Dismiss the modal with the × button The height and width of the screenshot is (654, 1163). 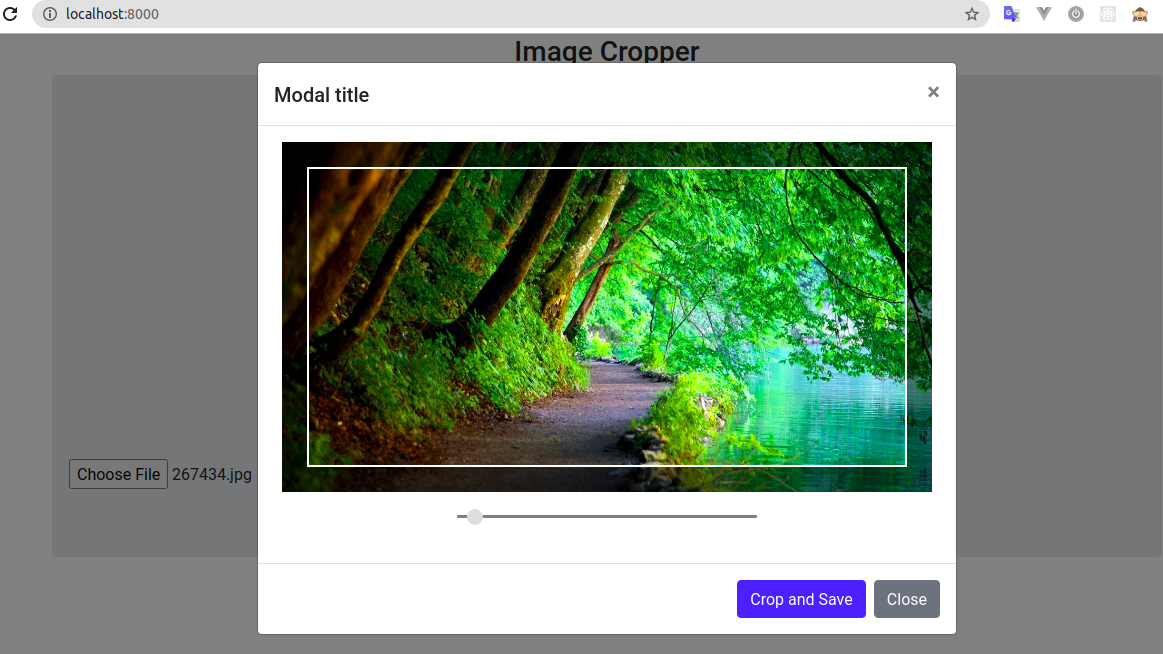[933, 91]
